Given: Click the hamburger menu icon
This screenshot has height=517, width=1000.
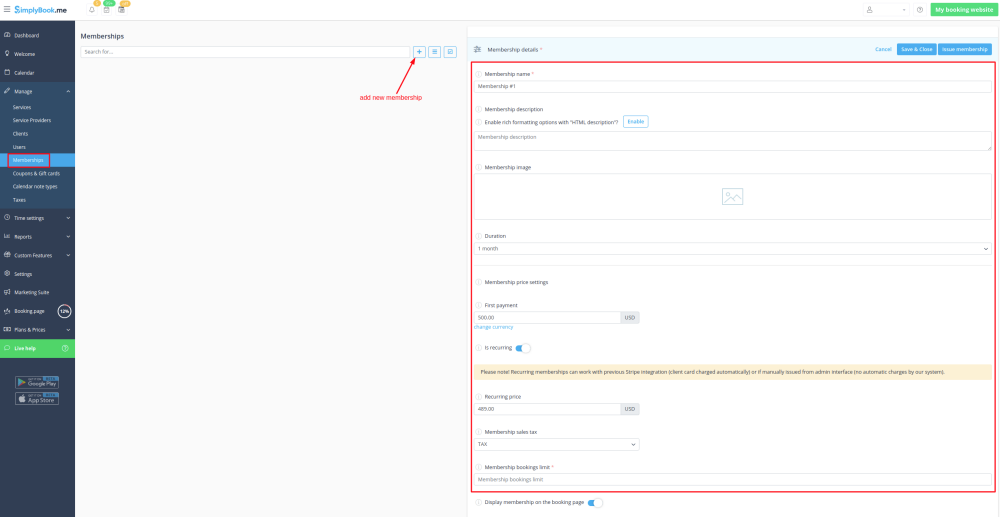Looking at the screenshot, I should [x=7, y=9].
